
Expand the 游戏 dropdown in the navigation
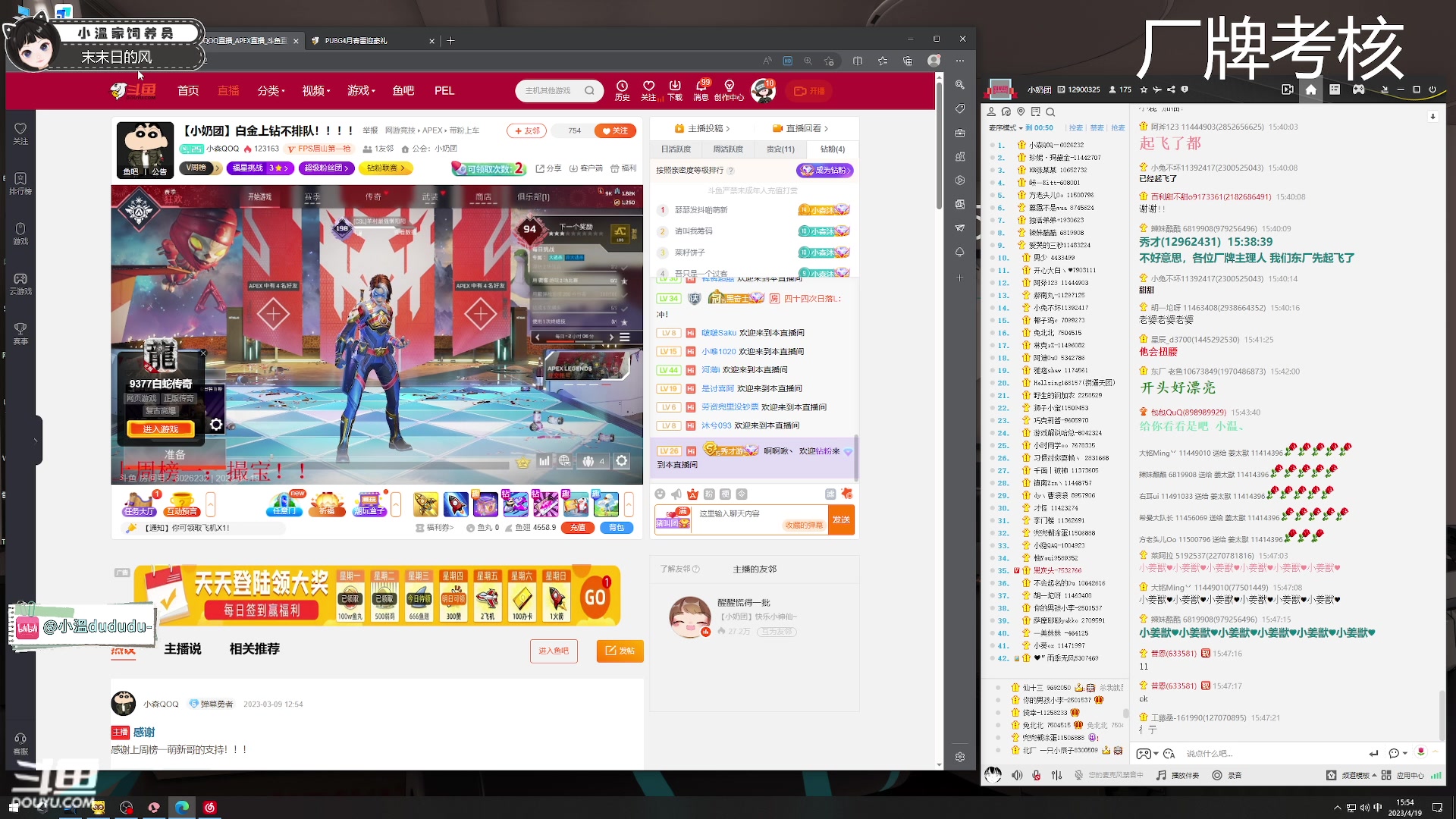pyautogui.click(x=361, y=91)
